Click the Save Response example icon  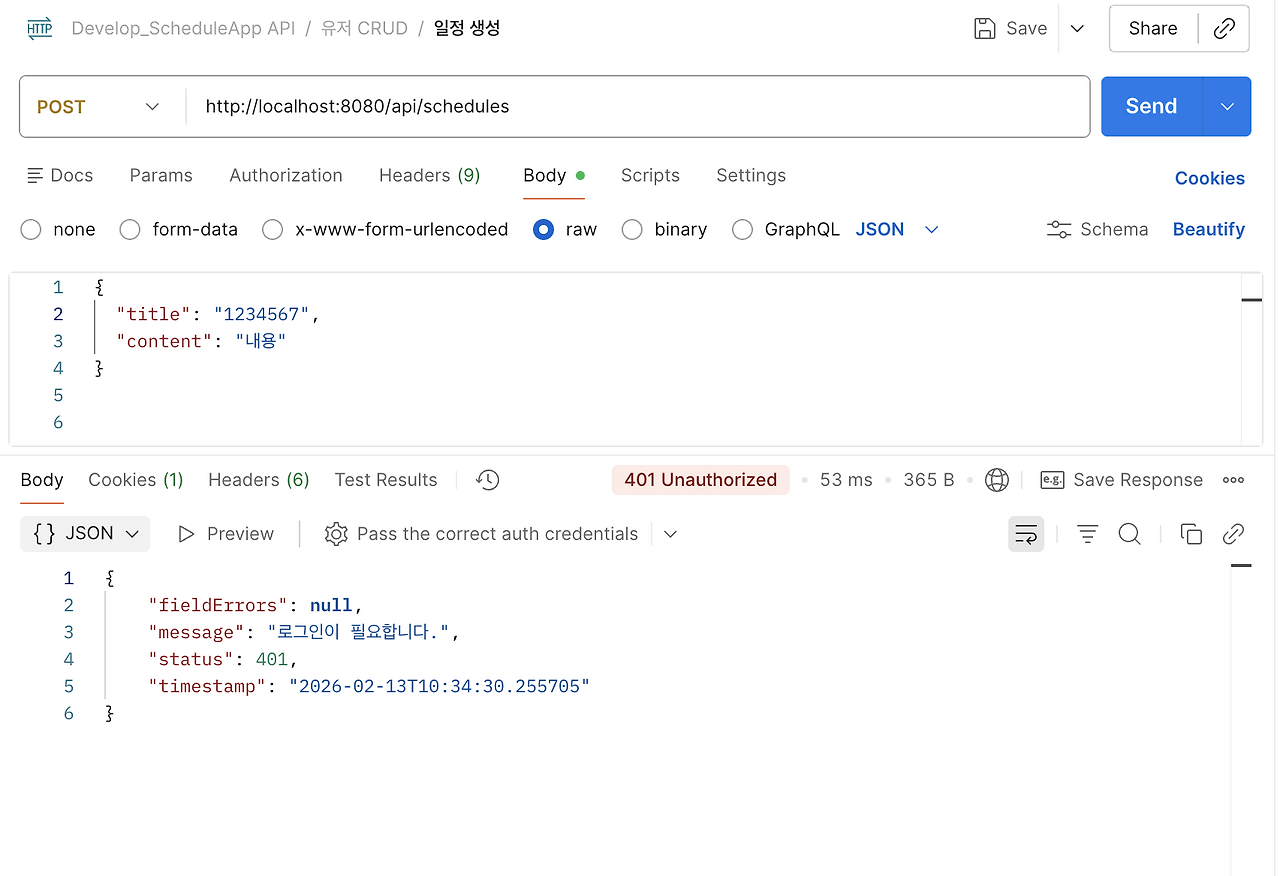1052,480
